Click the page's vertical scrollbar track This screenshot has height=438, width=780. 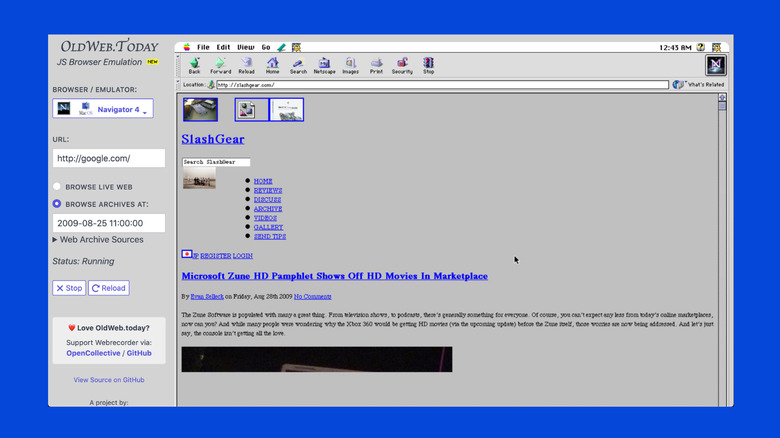point(722,250)
